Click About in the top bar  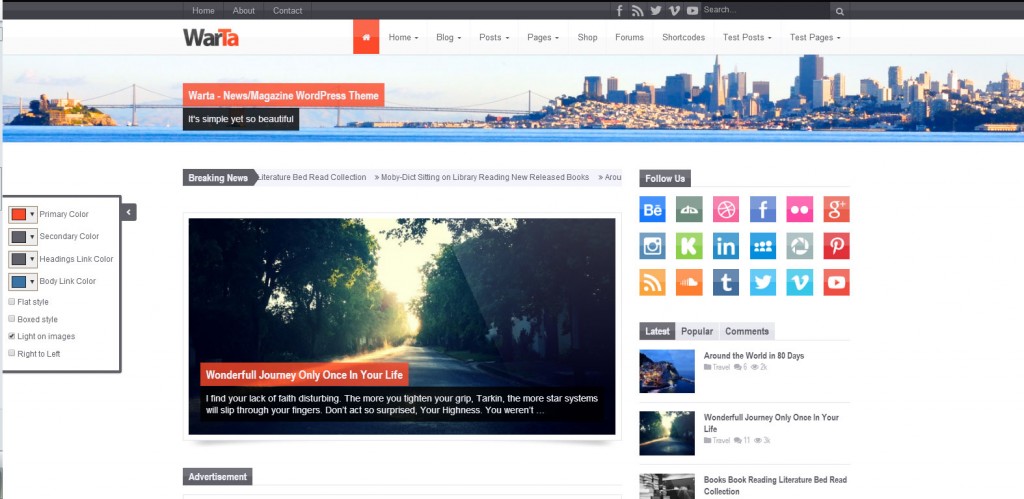244,10
